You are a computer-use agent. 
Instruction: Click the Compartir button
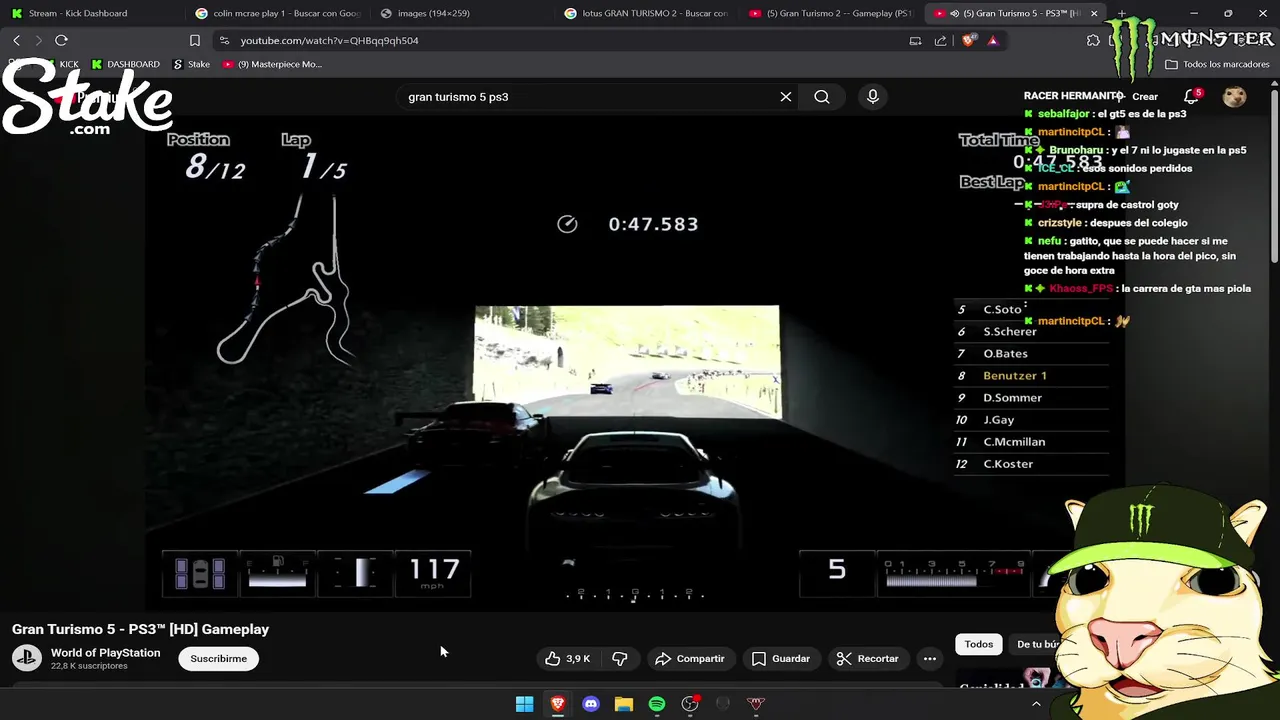click(x=690, y=658)
